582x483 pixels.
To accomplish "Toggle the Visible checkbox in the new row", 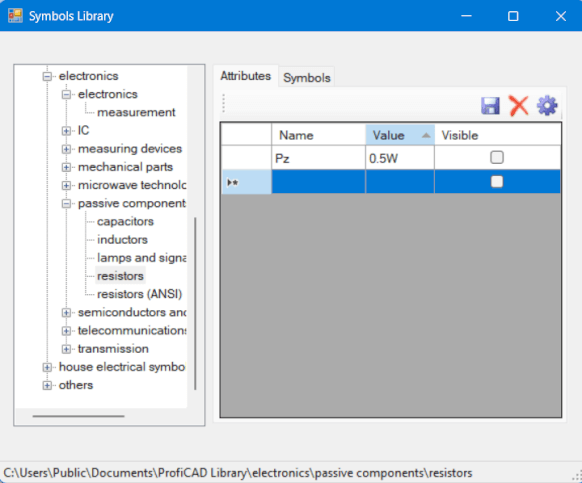I will 497,182.
